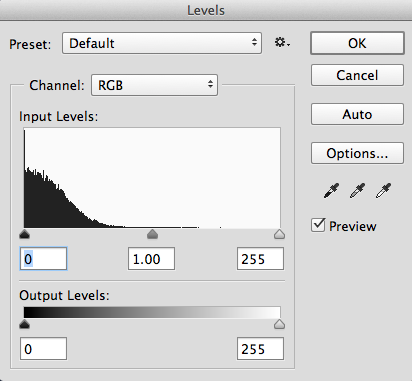Toggle the Preview checkbox
The image size is (412, 381).
(318, 225)
